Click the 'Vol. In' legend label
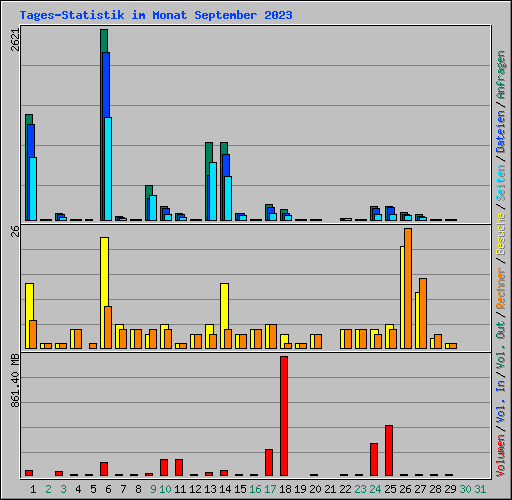The width and height of the screenshot is (512, 500). (x=500, y=401)
